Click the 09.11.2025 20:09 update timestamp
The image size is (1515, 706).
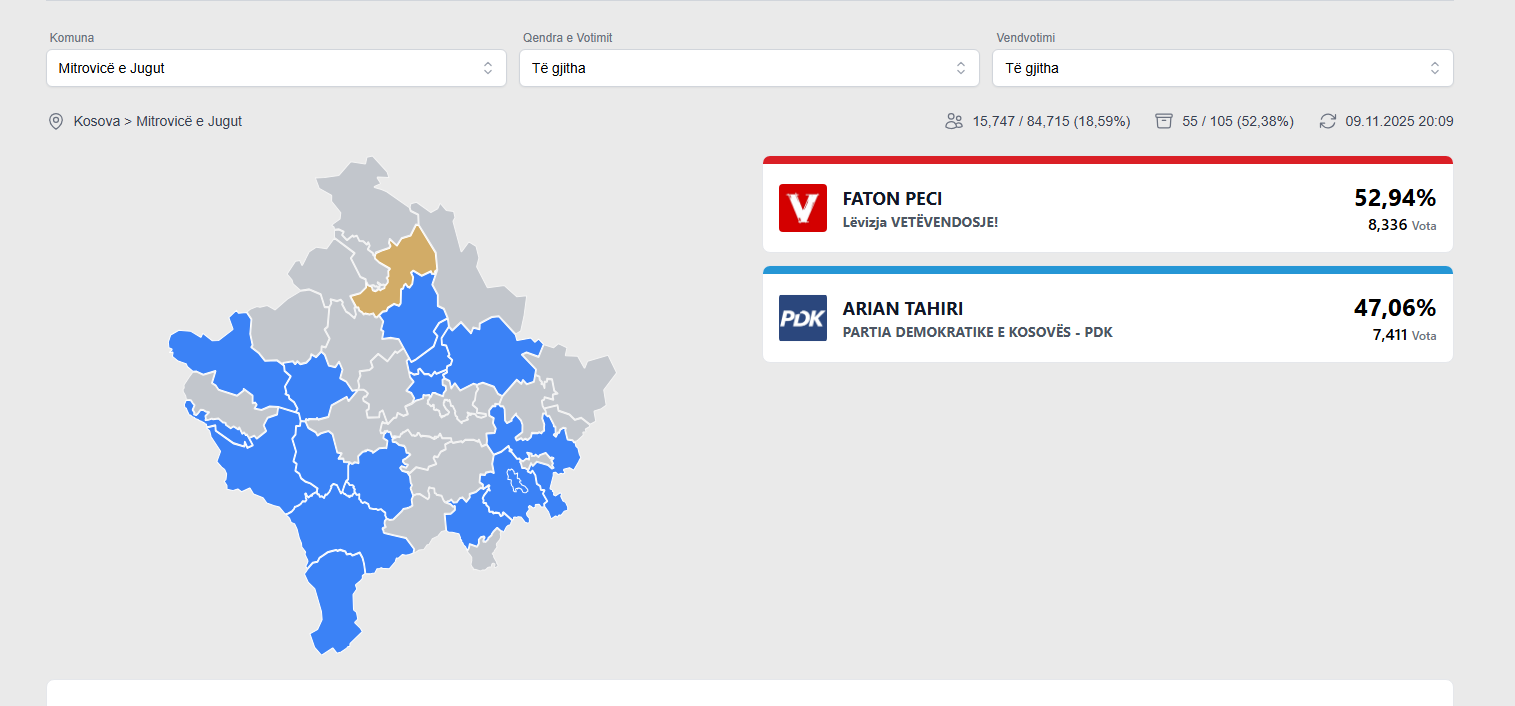[1398, 121]
